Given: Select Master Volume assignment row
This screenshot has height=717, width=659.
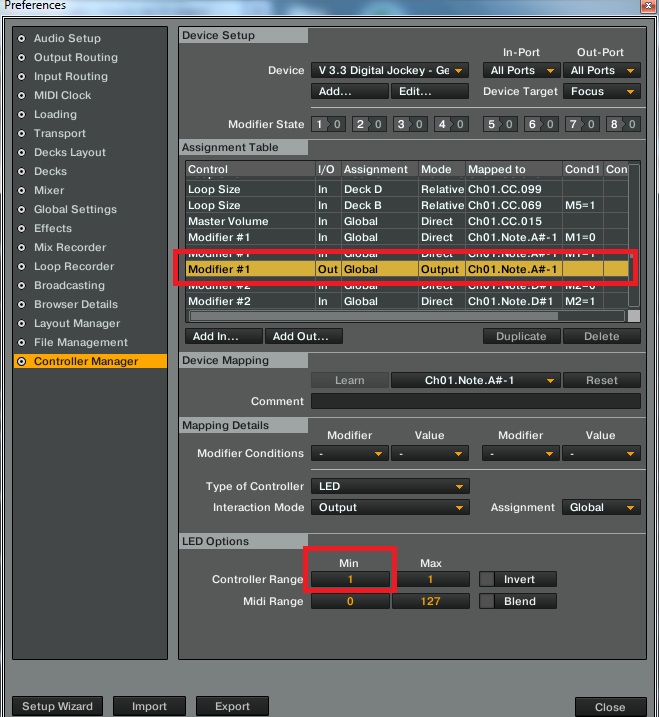Looking at the screenshot, I should [407, 221].
